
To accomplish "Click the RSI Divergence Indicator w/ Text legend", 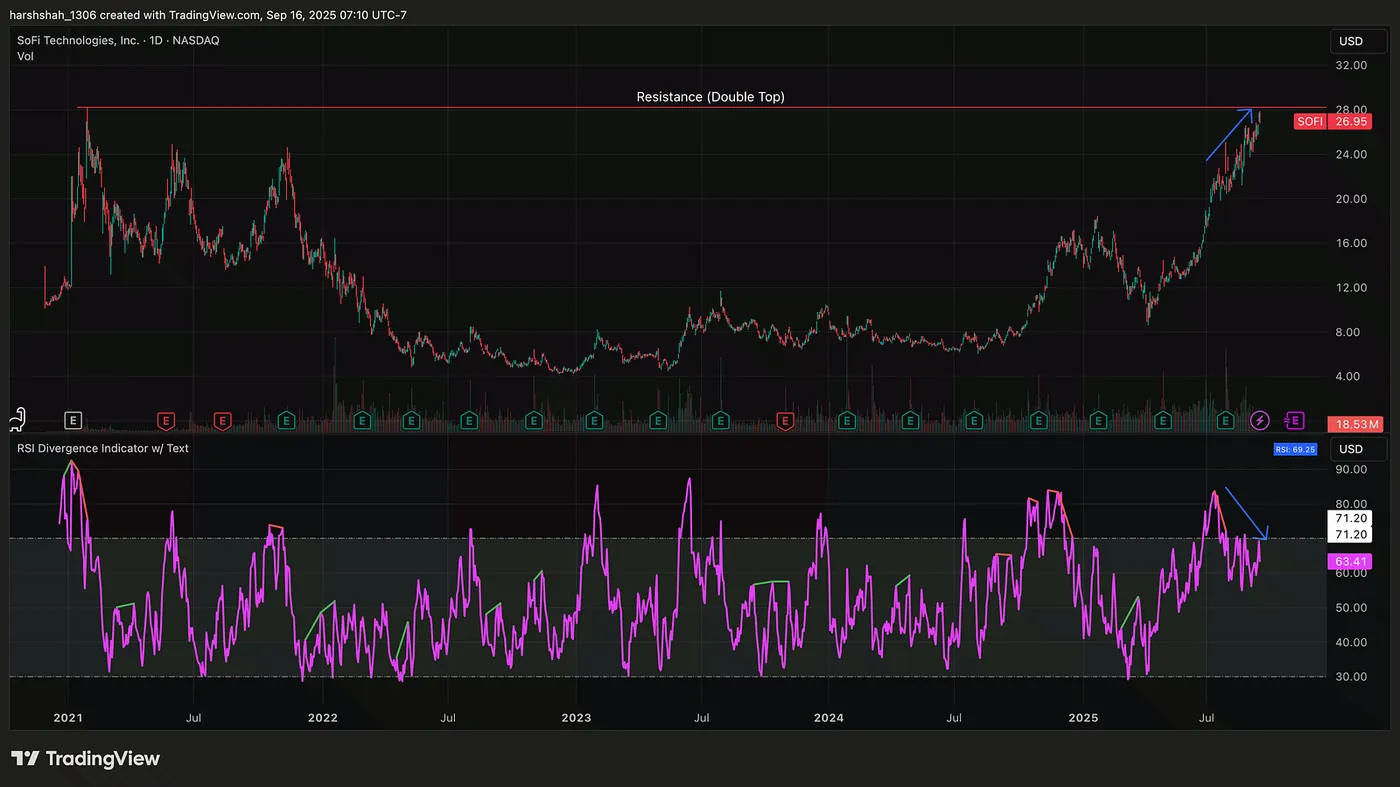I will (103, 448).
